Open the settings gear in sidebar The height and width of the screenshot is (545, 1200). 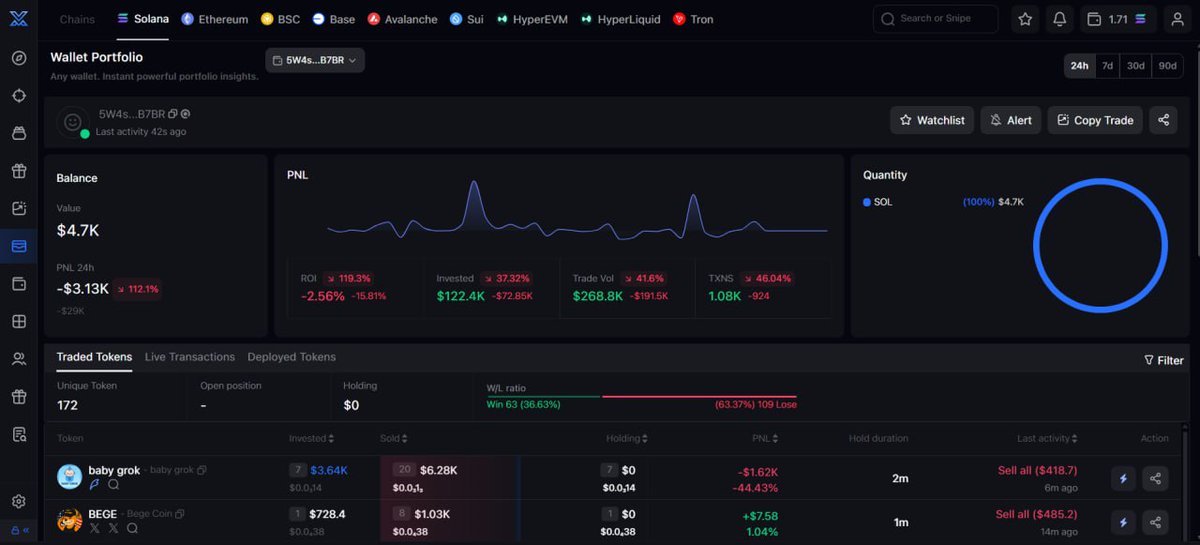(19, 501)
